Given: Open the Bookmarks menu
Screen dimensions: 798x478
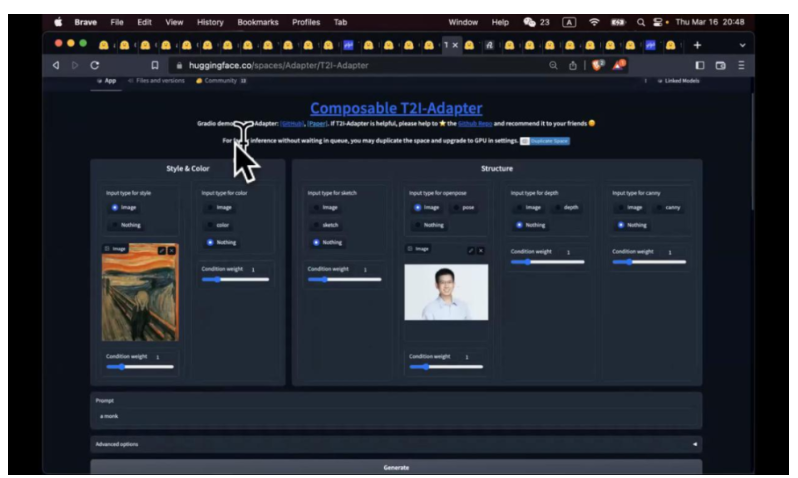Looking at the screenshot, I should (x=258, y=22).
